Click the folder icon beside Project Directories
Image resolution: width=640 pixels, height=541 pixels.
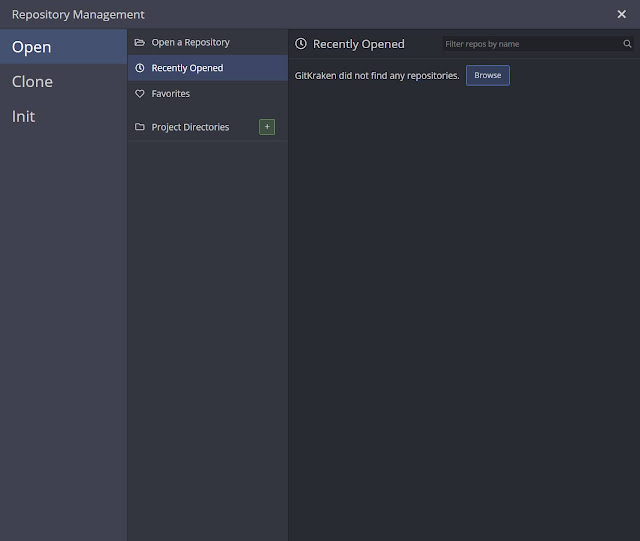(x=140, y=127)
